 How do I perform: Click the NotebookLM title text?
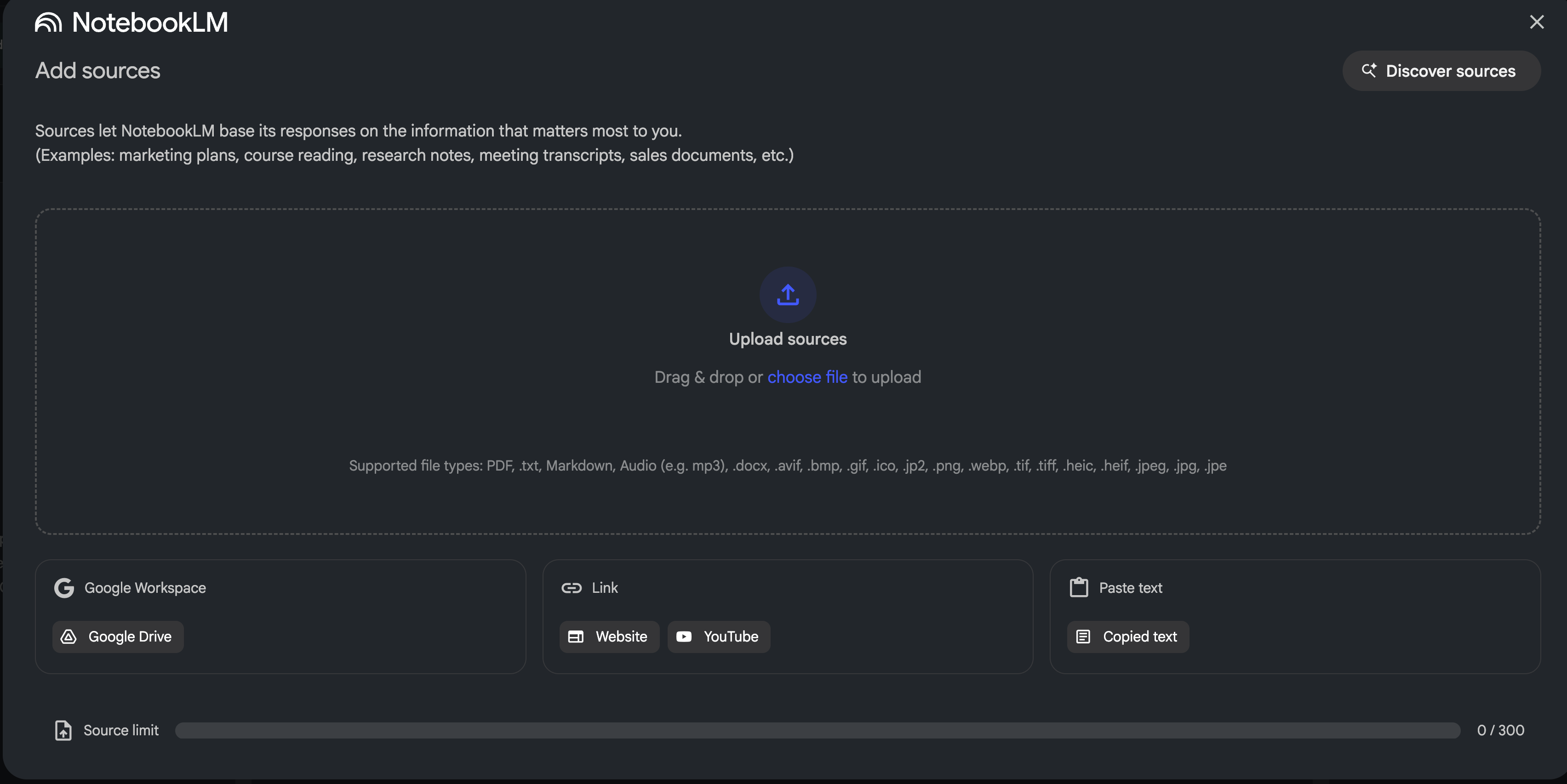[x=149, y=23]
